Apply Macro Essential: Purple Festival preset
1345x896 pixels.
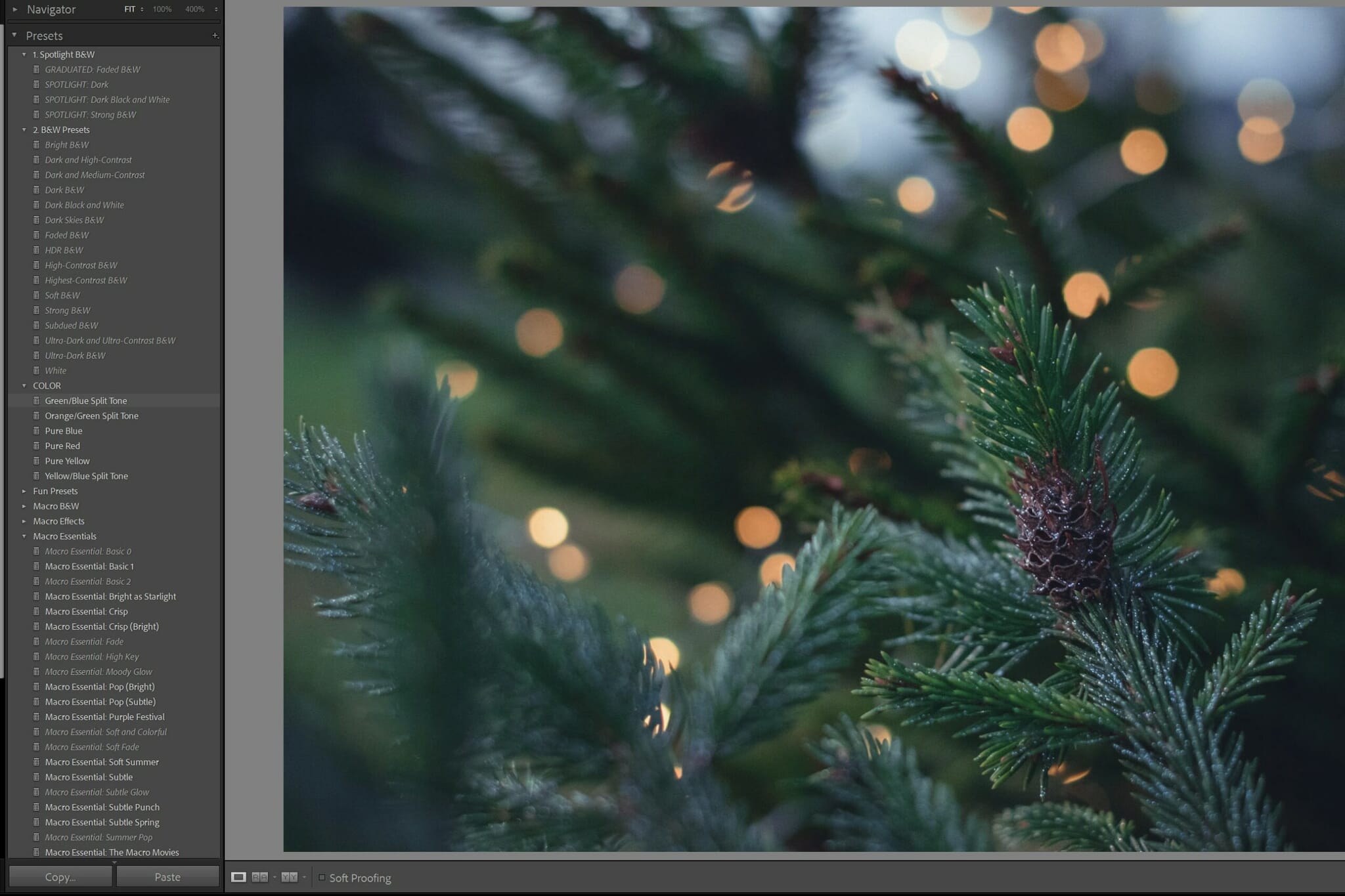(x=104, y=717)
